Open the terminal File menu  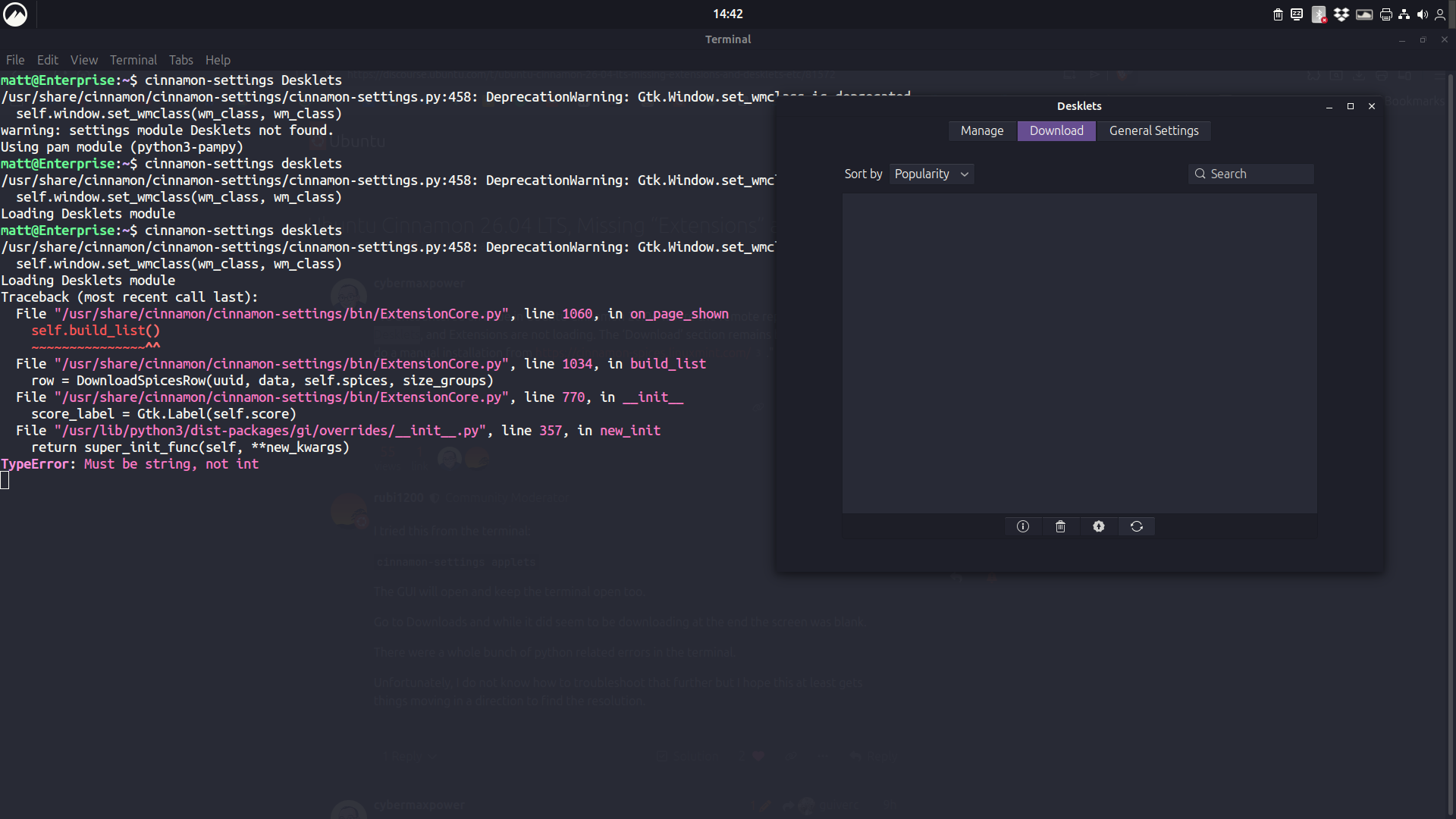(15, 60)
